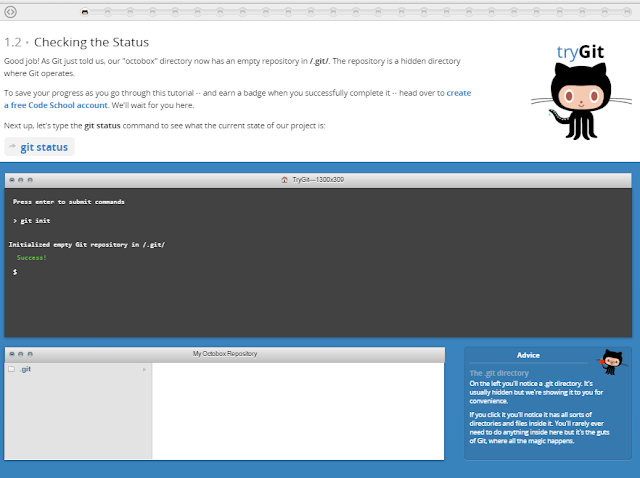Expand the .git directory arrow

(x=144, y=369)
